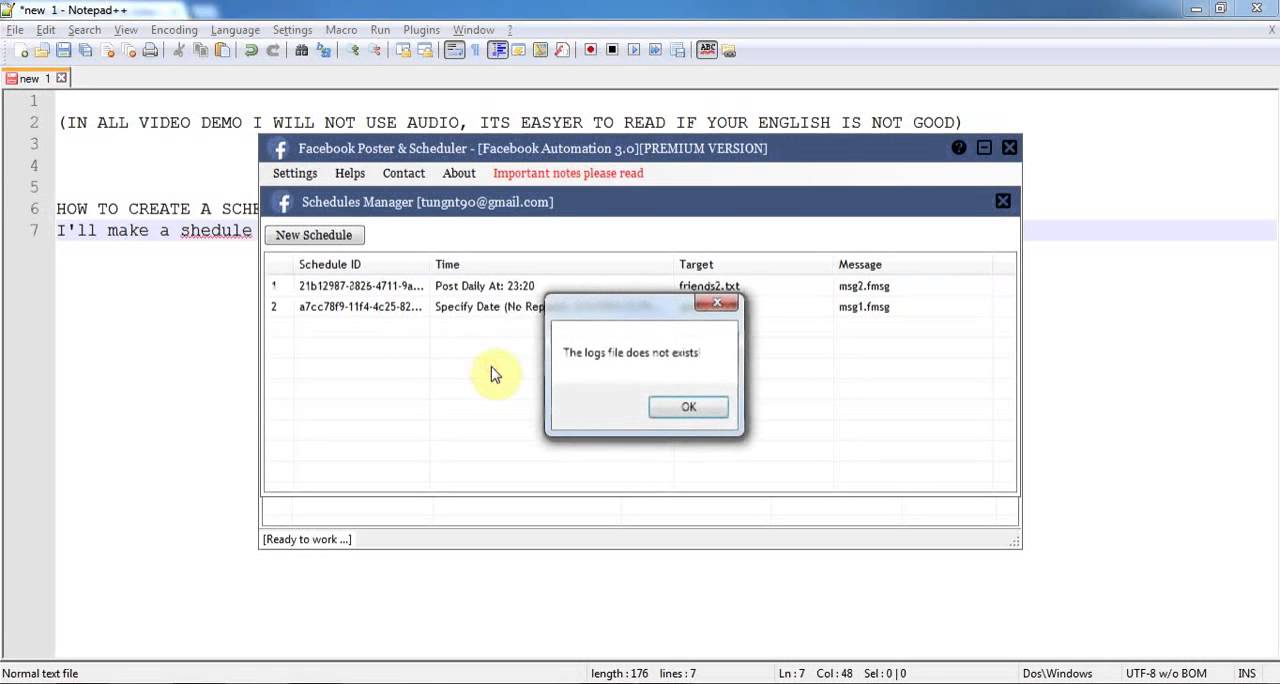Click the Redo toolbar icon

[x=274, y=50]
